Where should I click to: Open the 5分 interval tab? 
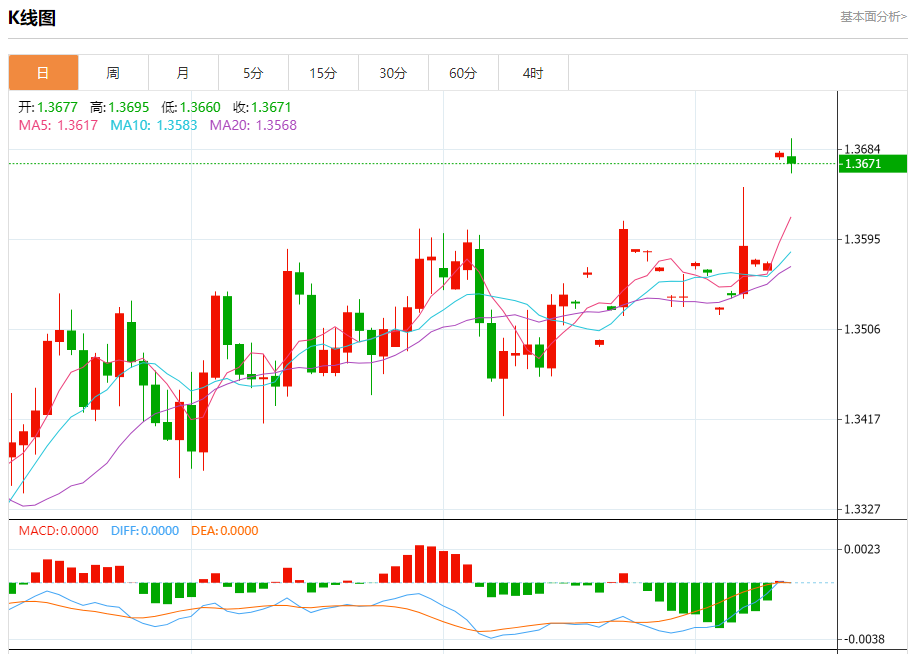254,73
